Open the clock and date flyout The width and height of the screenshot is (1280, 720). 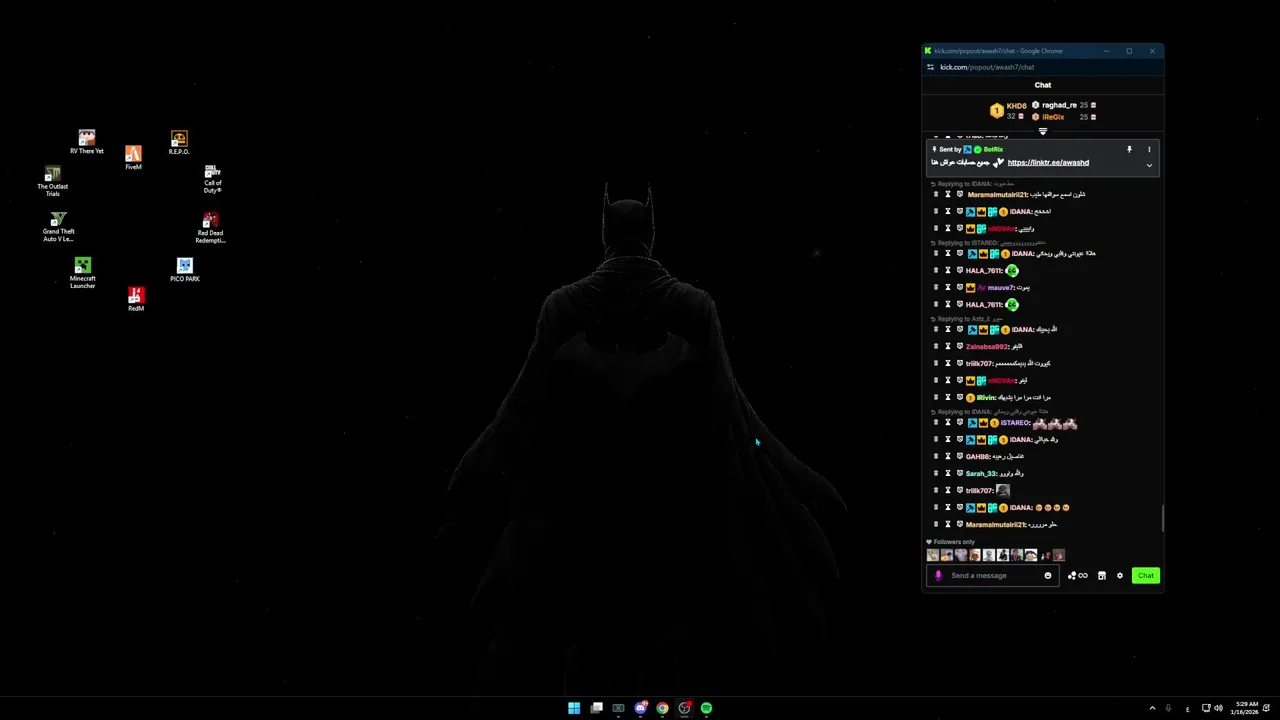click(x=1246, y=708)
